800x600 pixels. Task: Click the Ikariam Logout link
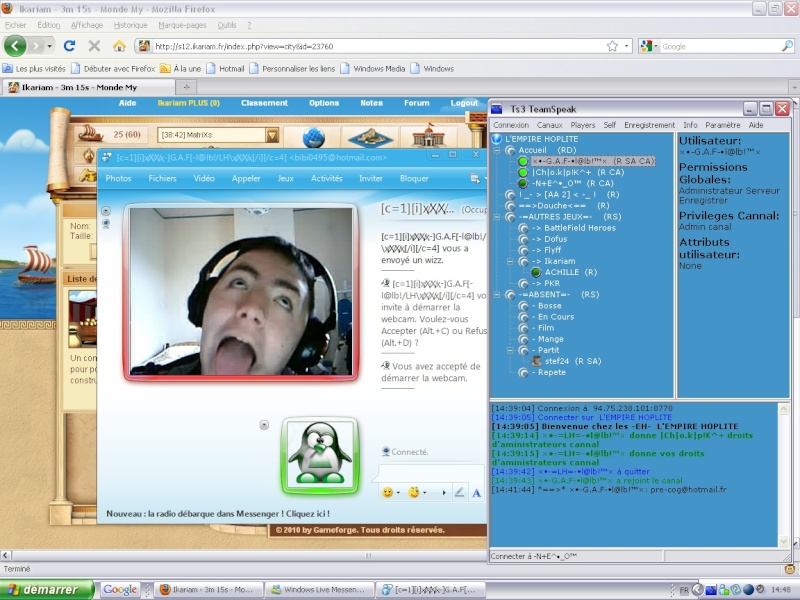[x=464, y=103]
